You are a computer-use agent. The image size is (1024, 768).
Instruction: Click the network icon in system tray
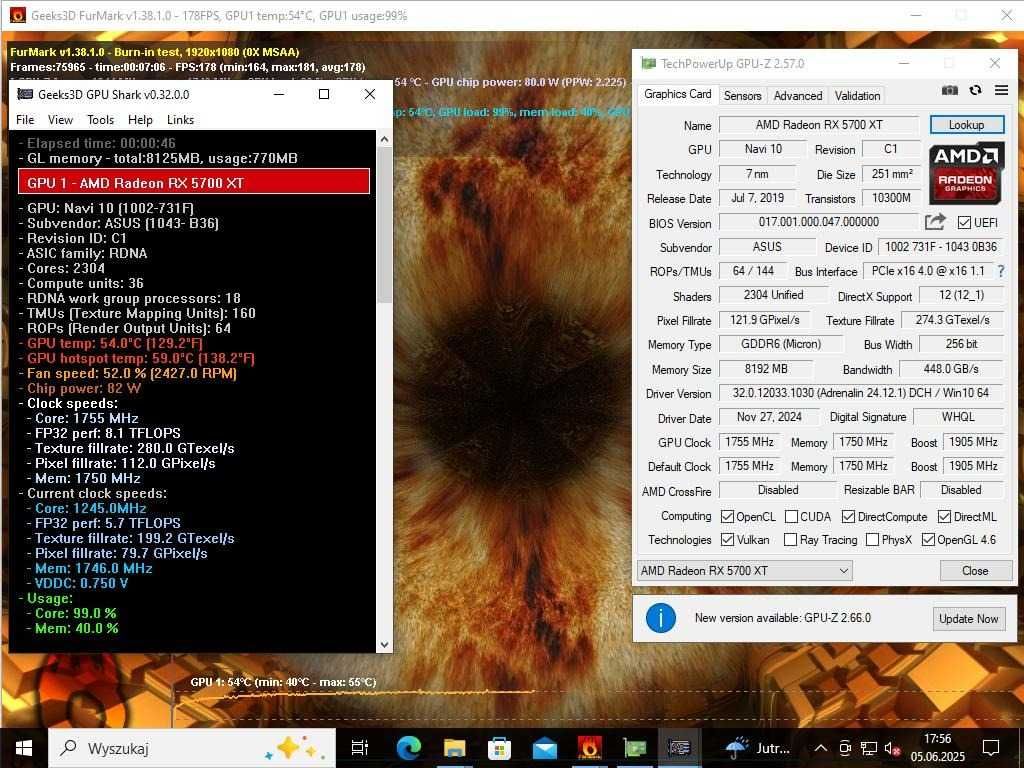[x=869, y=748]
